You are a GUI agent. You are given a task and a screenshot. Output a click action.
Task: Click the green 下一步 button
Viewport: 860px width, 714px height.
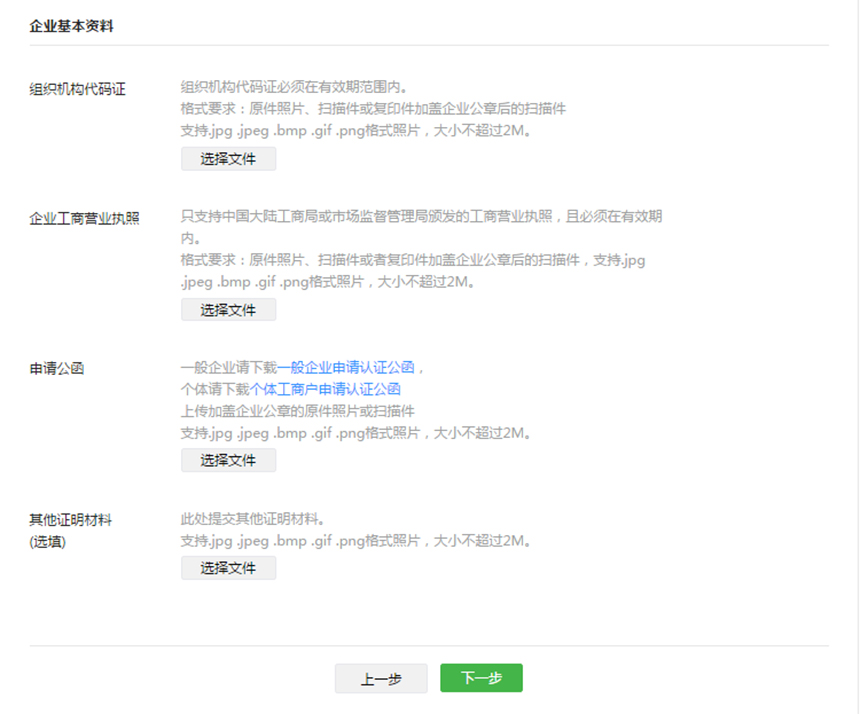tap(481, 678)
